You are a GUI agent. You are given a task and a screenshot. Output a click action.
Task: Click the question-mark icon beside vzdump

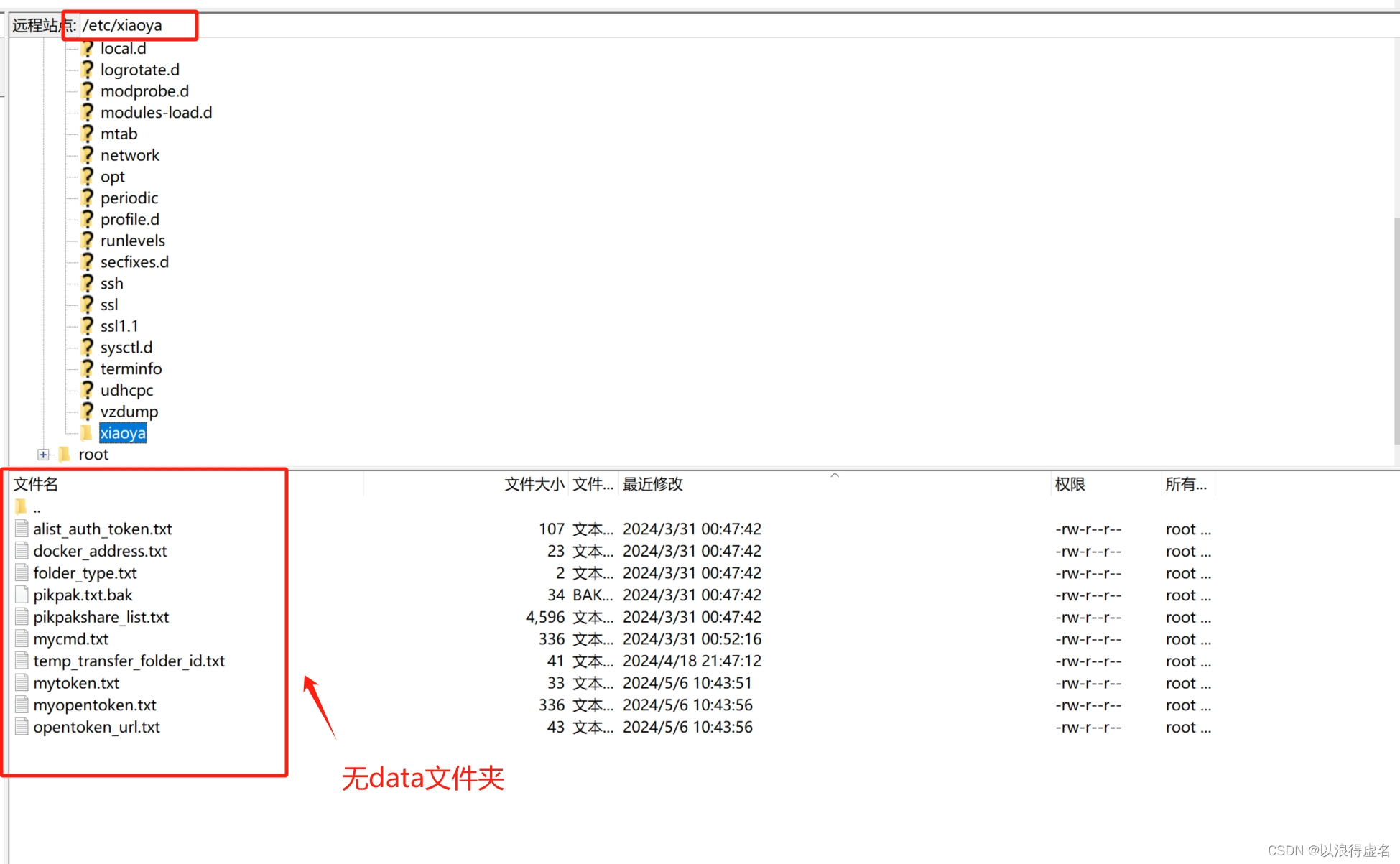pos(87,412)
